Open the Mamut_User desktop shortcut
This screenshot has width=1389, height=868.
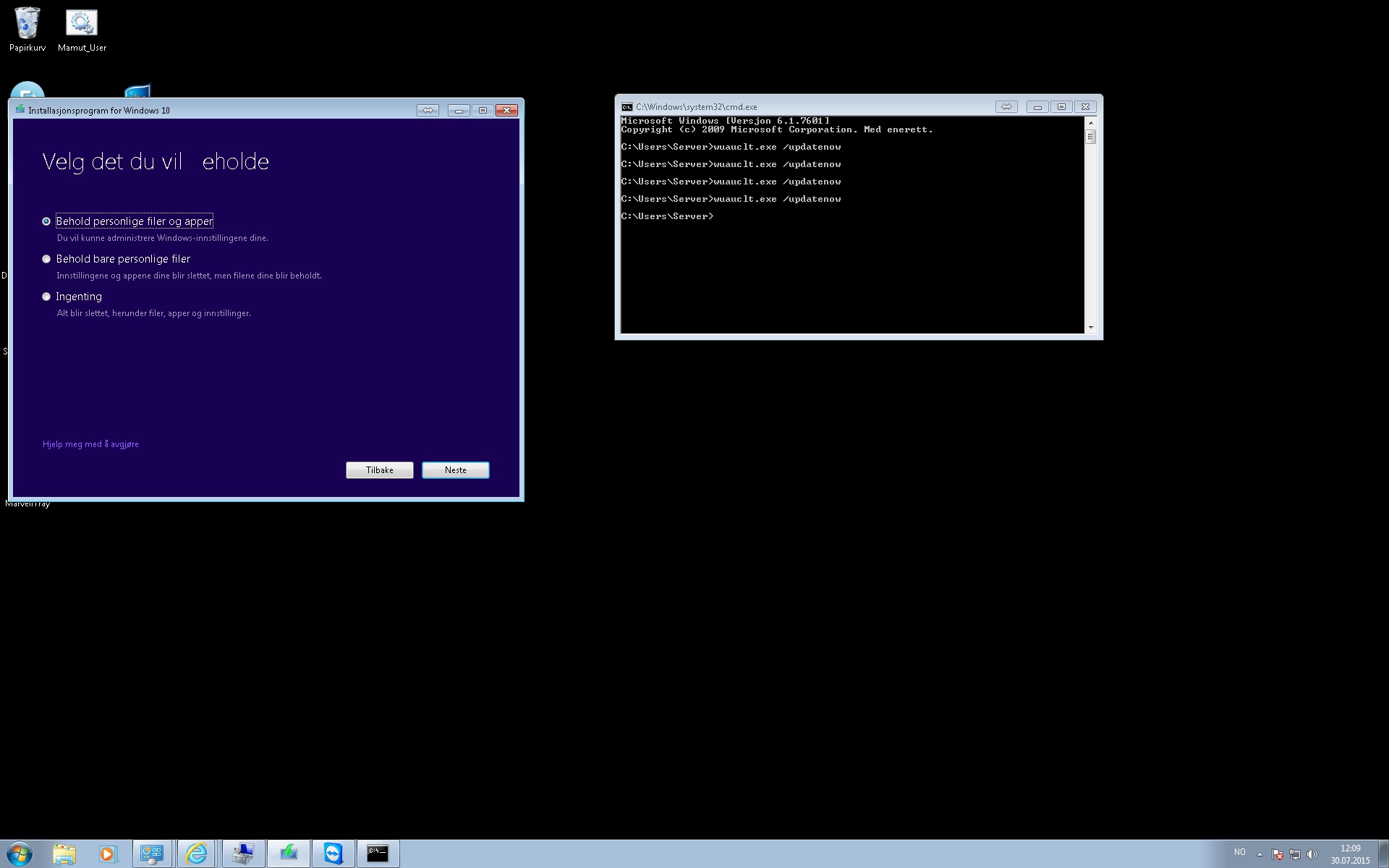click(x=82, y=29)
